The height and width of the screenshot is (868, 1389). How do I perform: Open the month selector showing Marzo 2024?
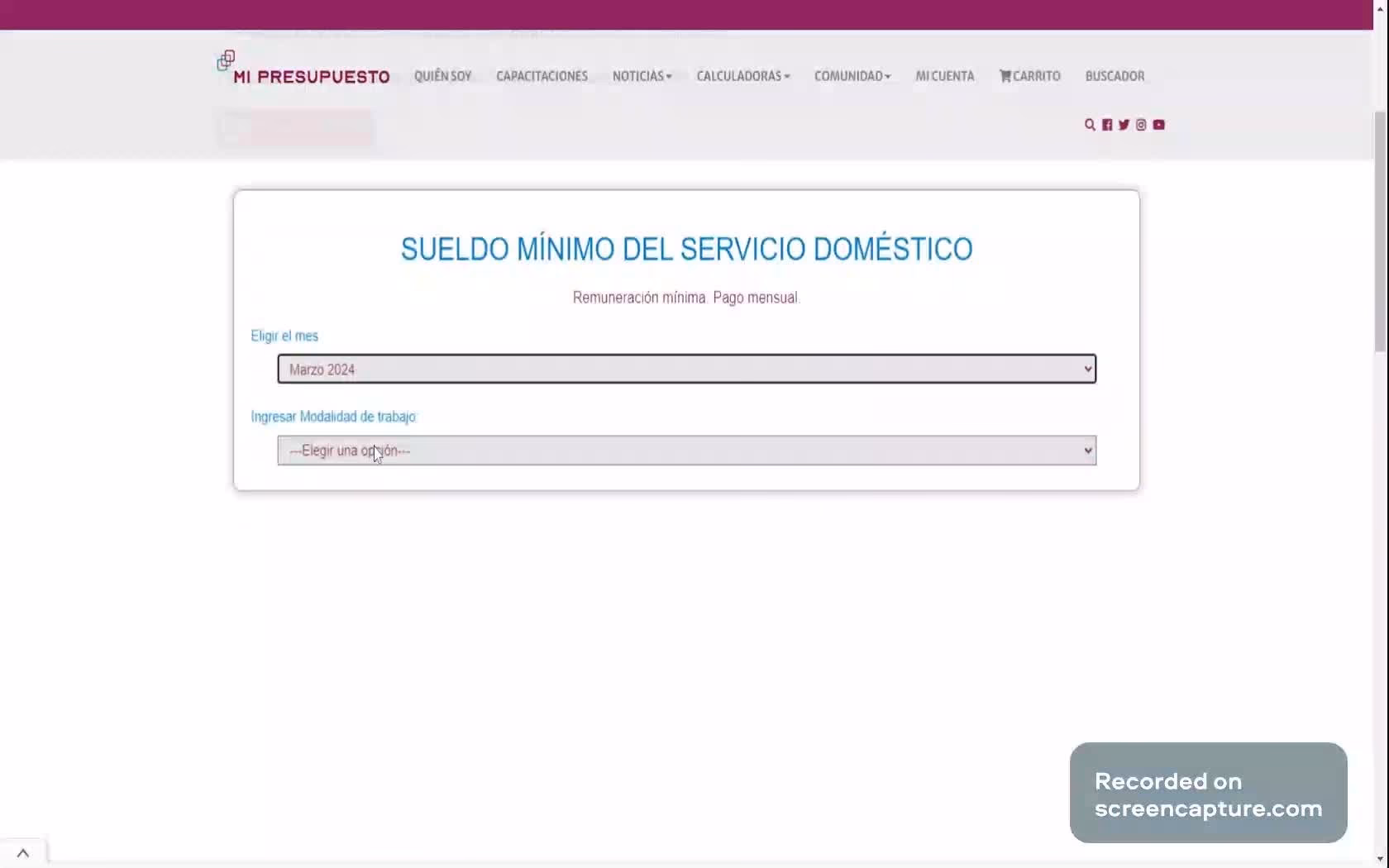[x=686, y=369]
